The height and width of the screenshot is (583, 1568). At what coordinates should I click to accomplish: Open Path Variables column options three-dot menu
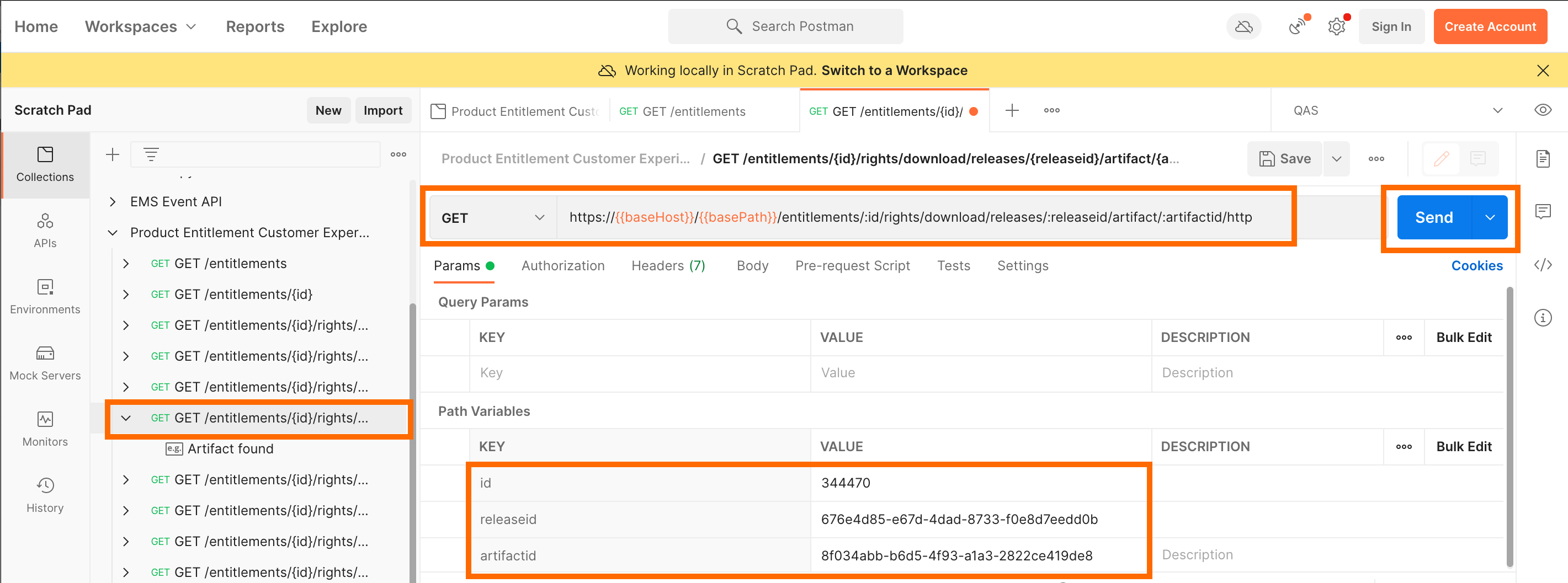pyautogui.click(x=1404, y=447)
